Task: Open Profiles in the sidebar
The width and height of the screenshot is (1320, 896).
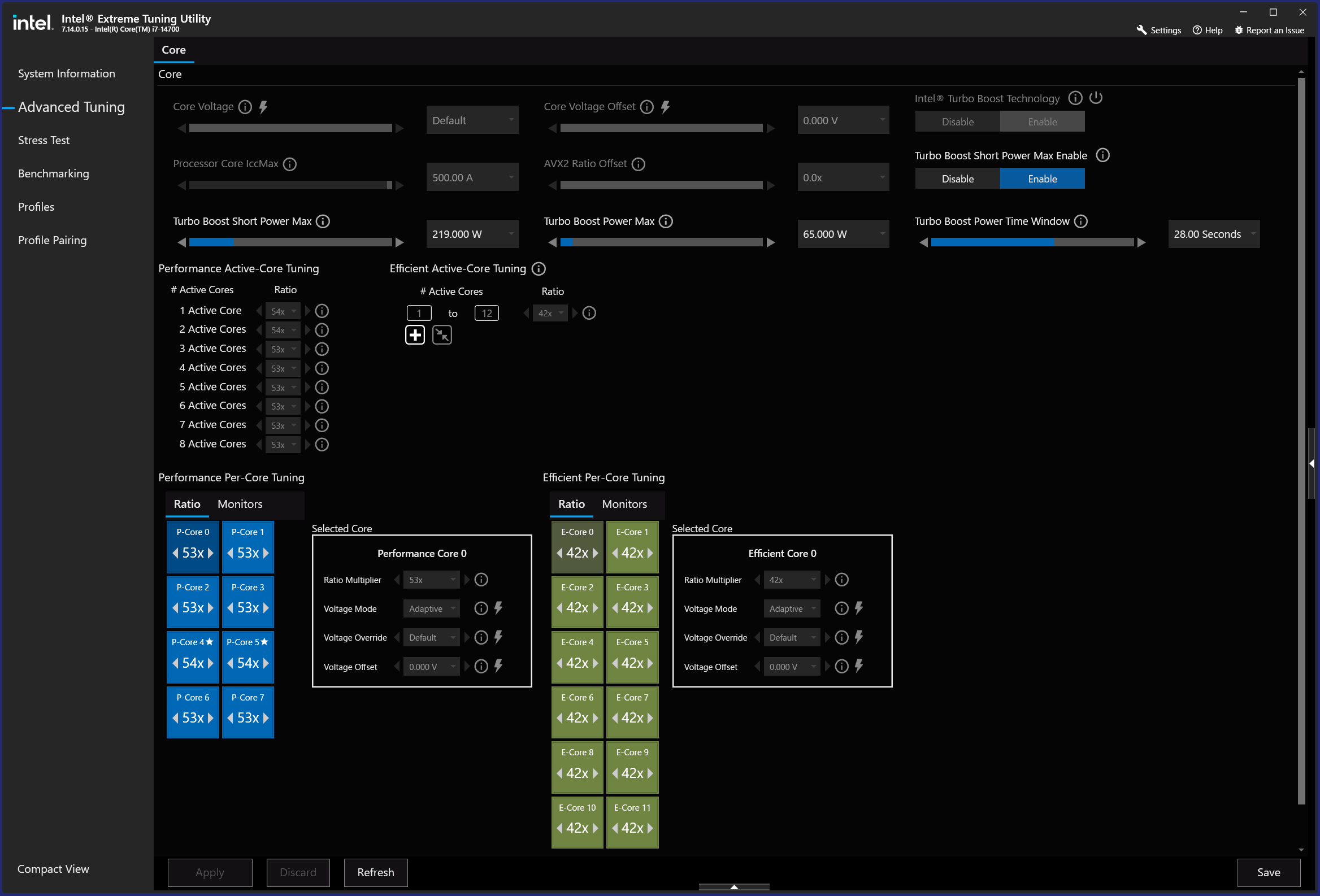Action: [36, 207]
